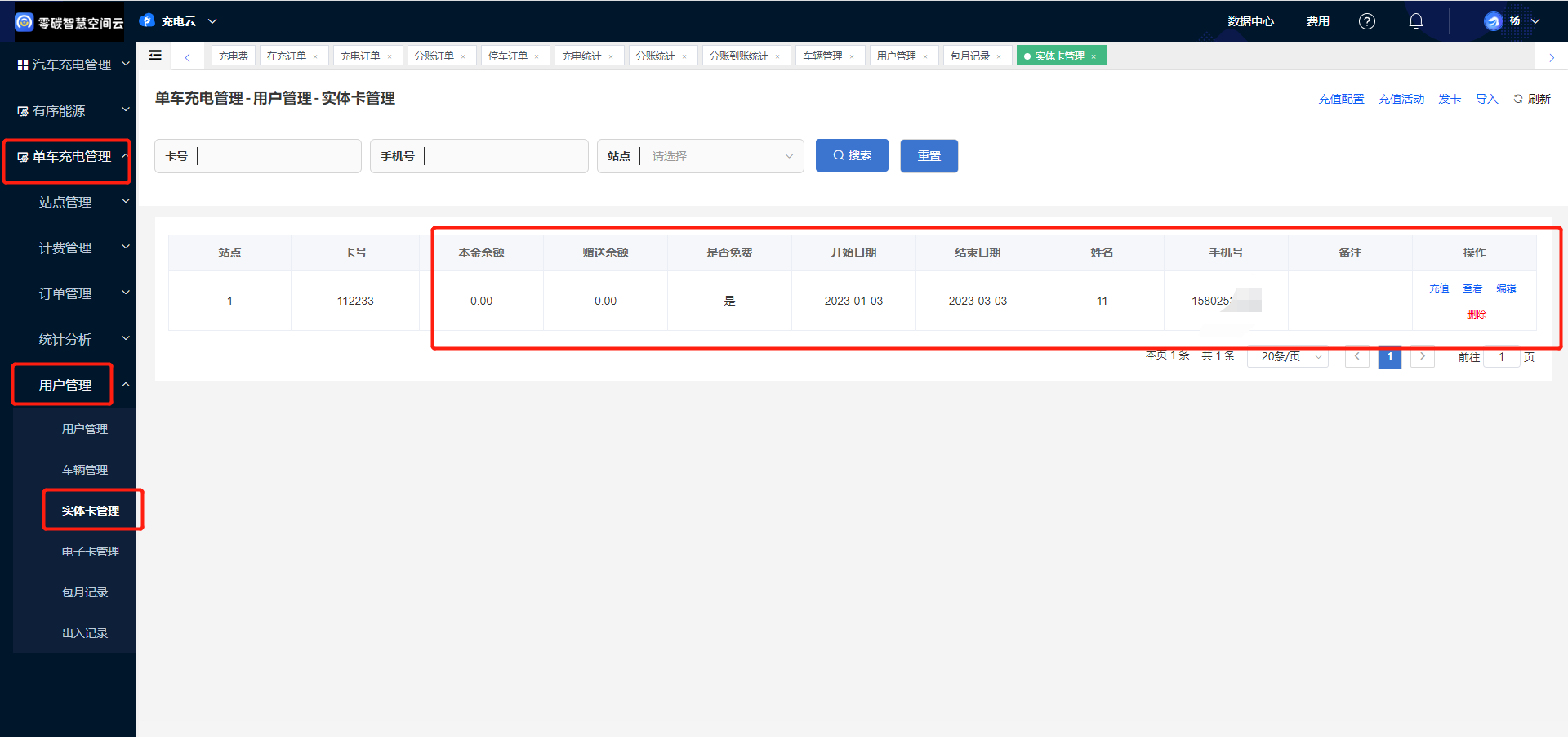The width and height of the screenshot is (1568, 737).
Task: Open 出入记录 sidebar item
Action: point(84,633)
